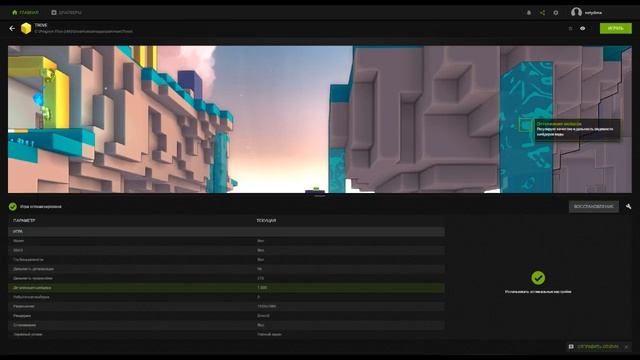
Task: Click the ВОССТАНОВЛЕНИЕ revert button
Action: coord(593,207)
